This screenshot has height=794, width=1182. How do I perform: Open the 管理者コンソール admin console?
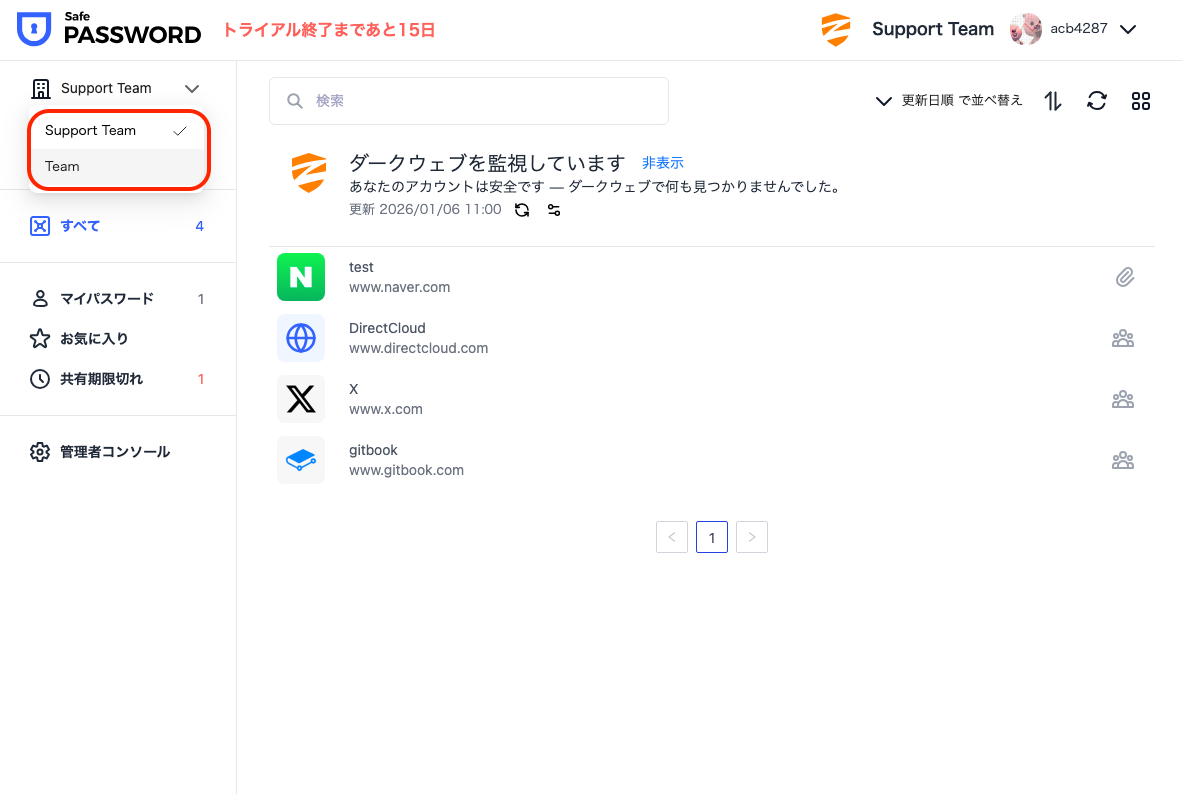pyautogui.click(x=114, y=452)
